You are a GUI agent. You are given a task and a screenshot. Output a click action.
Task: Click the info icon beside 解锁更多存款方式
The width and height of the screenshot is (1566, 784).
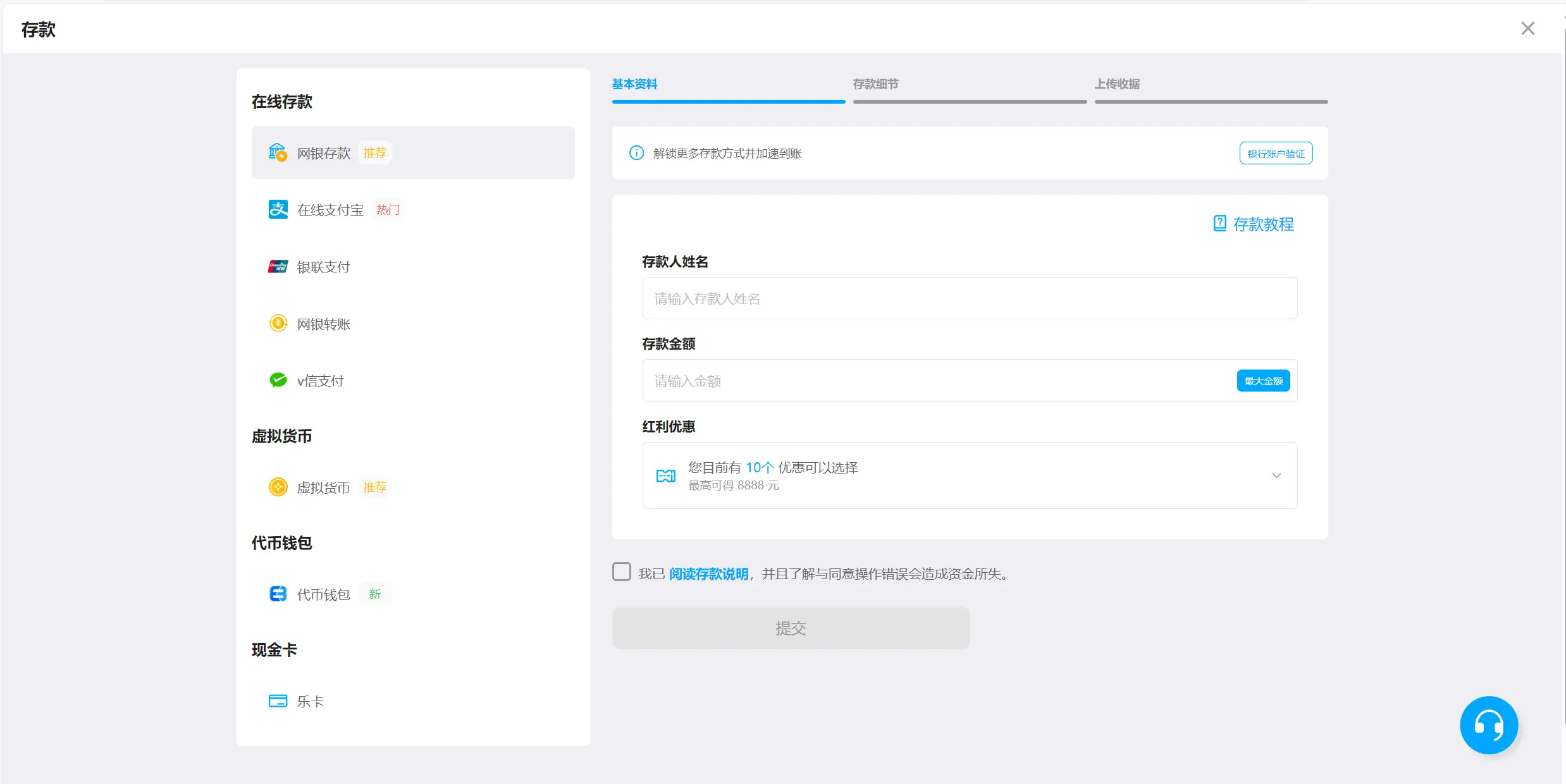coord(636,153)
